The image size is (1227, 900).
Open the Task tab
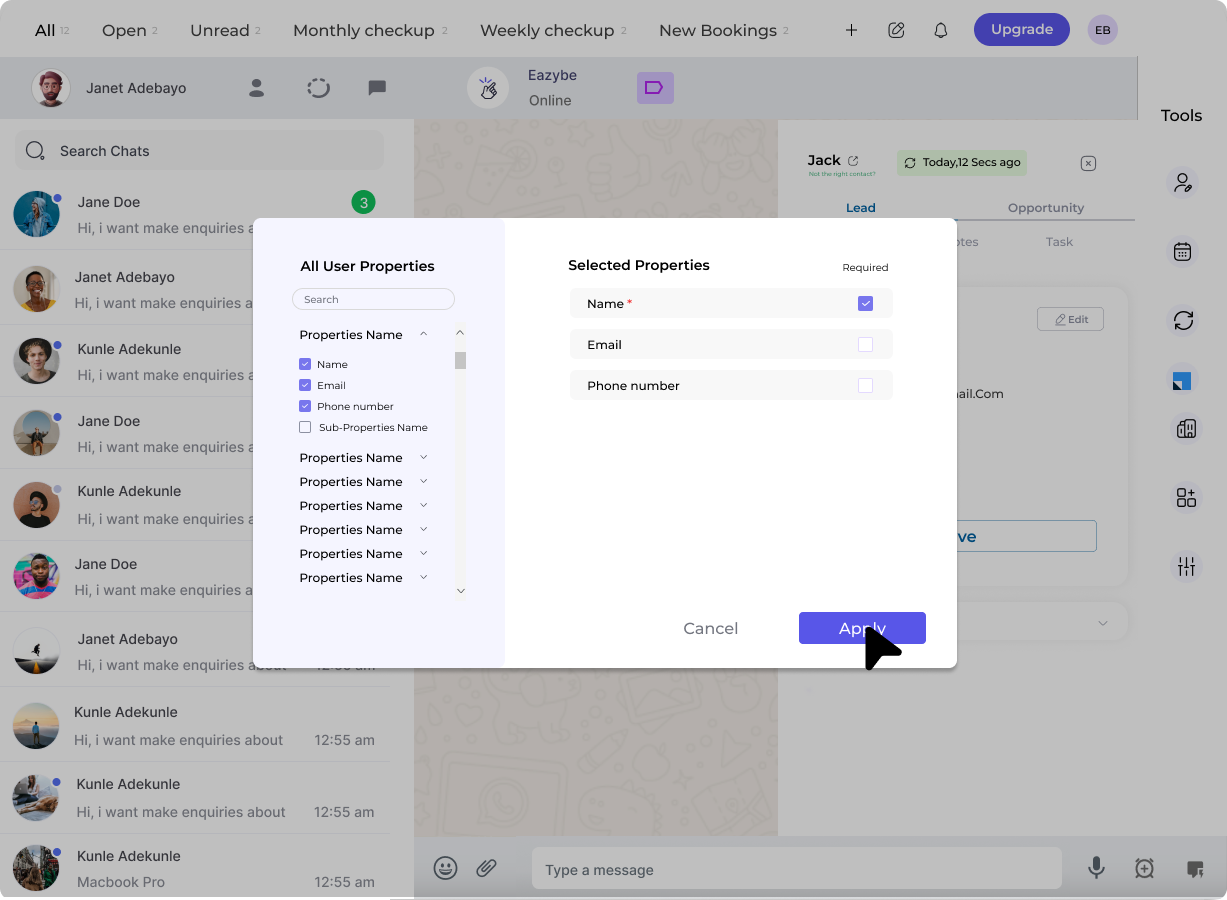tap(1059, 242)
